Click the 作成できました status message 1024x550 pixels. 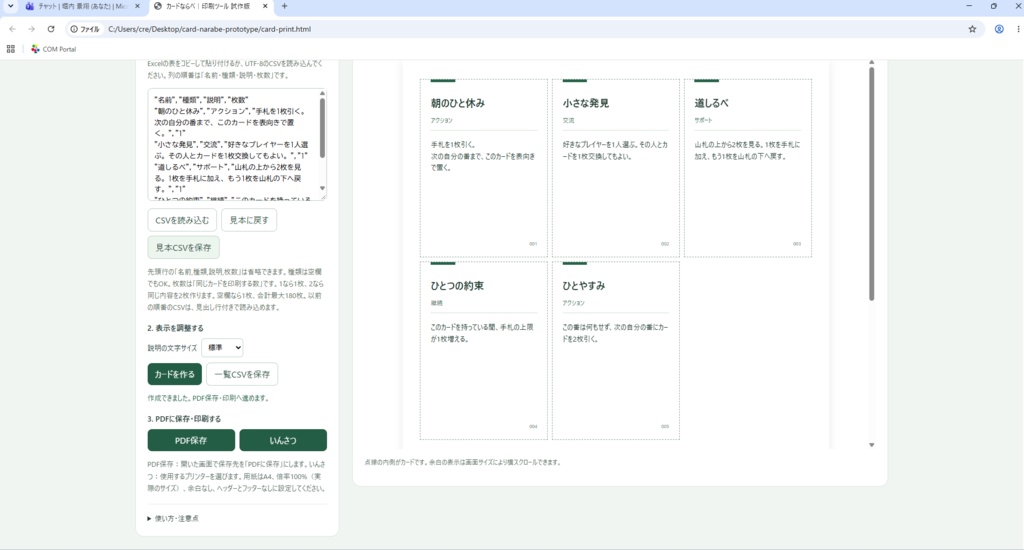208,398
